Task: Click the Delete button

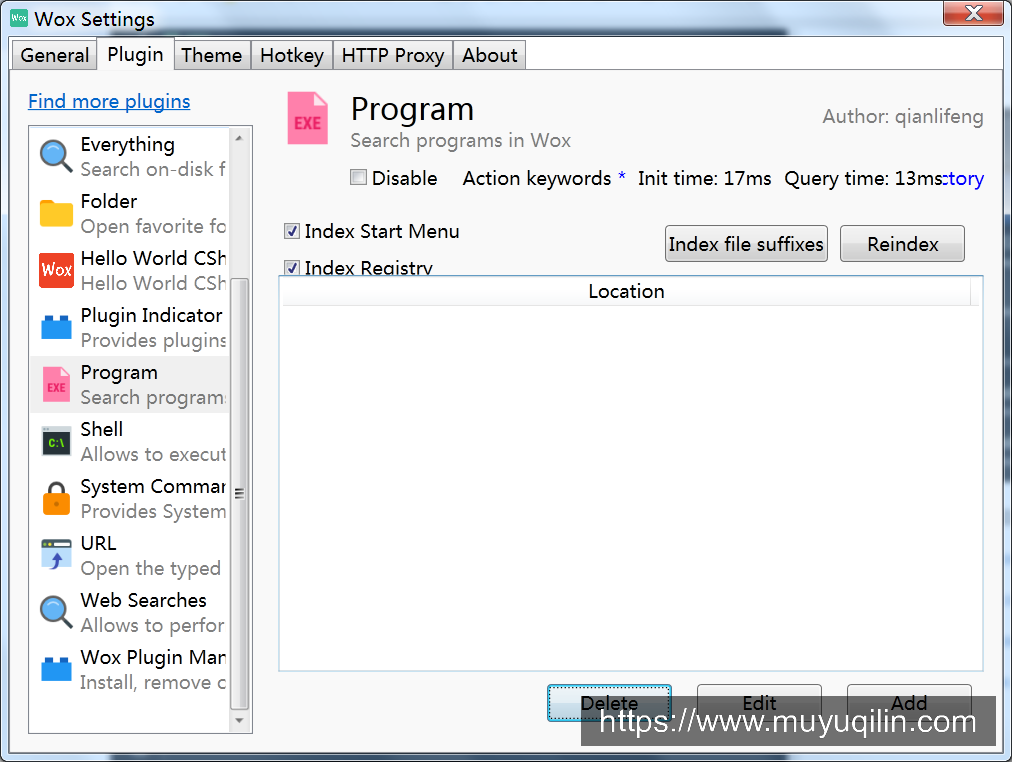Action: [x=609, y=702]
